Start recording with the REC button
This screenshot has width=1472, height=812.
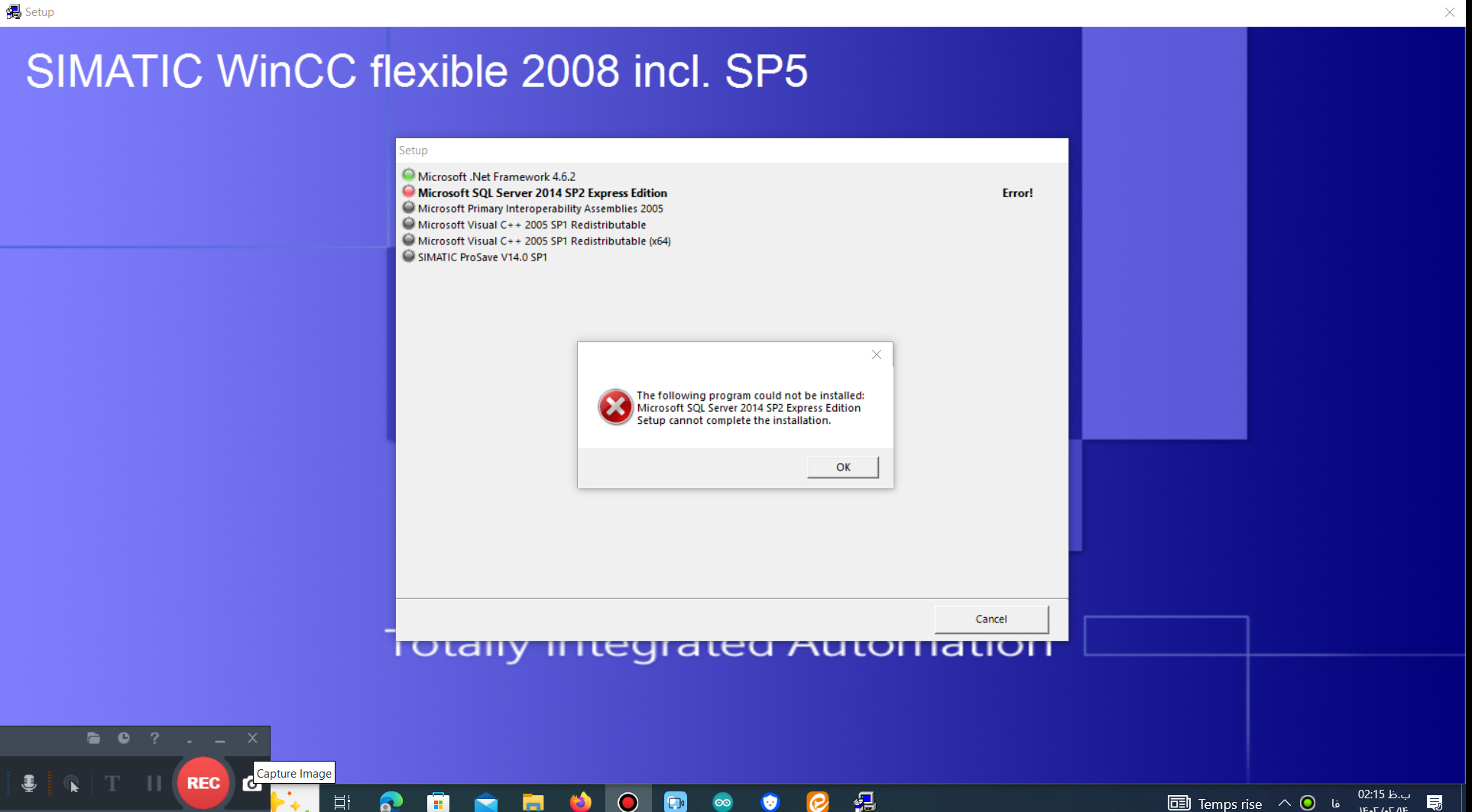tap(203, 783)
